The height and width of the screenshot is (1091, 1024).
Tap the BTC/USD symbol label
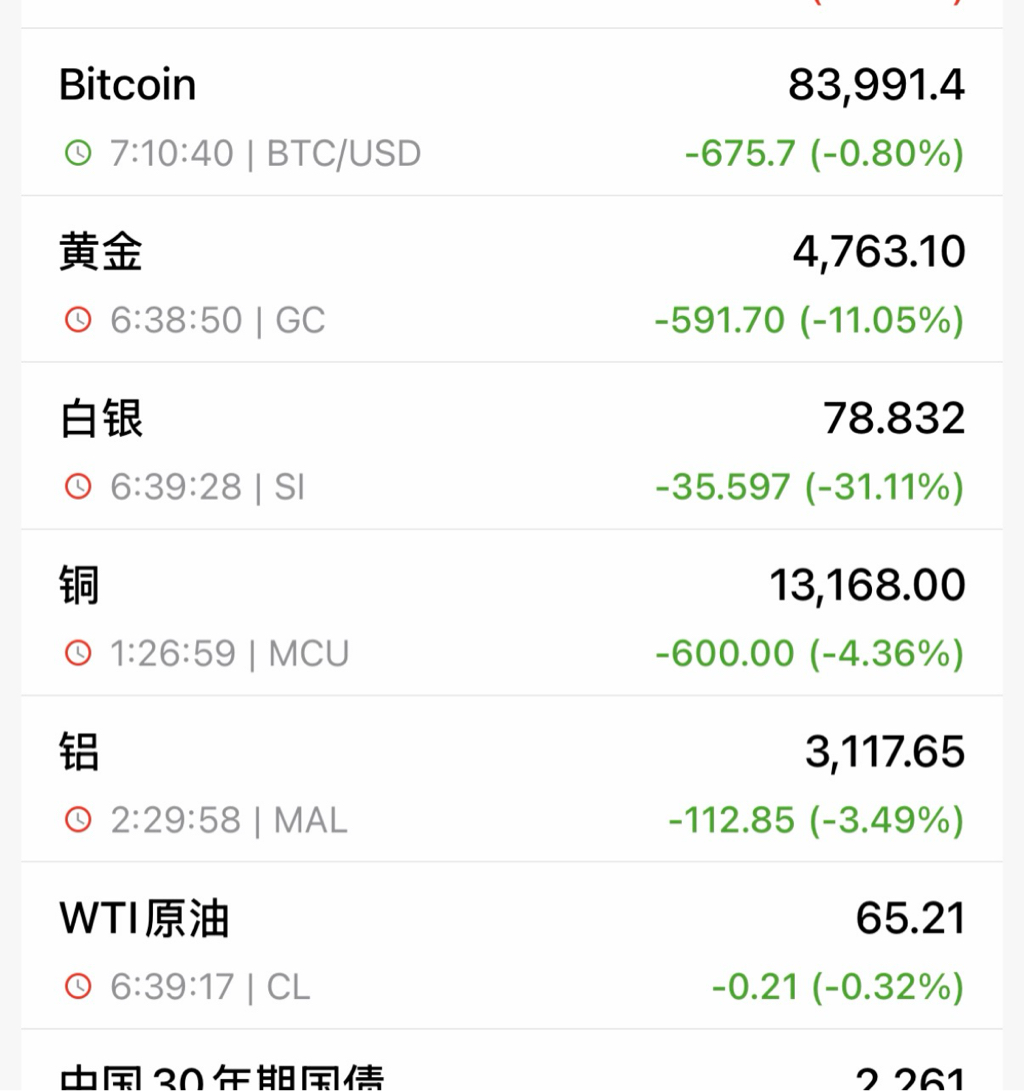(x=344, y=154)
